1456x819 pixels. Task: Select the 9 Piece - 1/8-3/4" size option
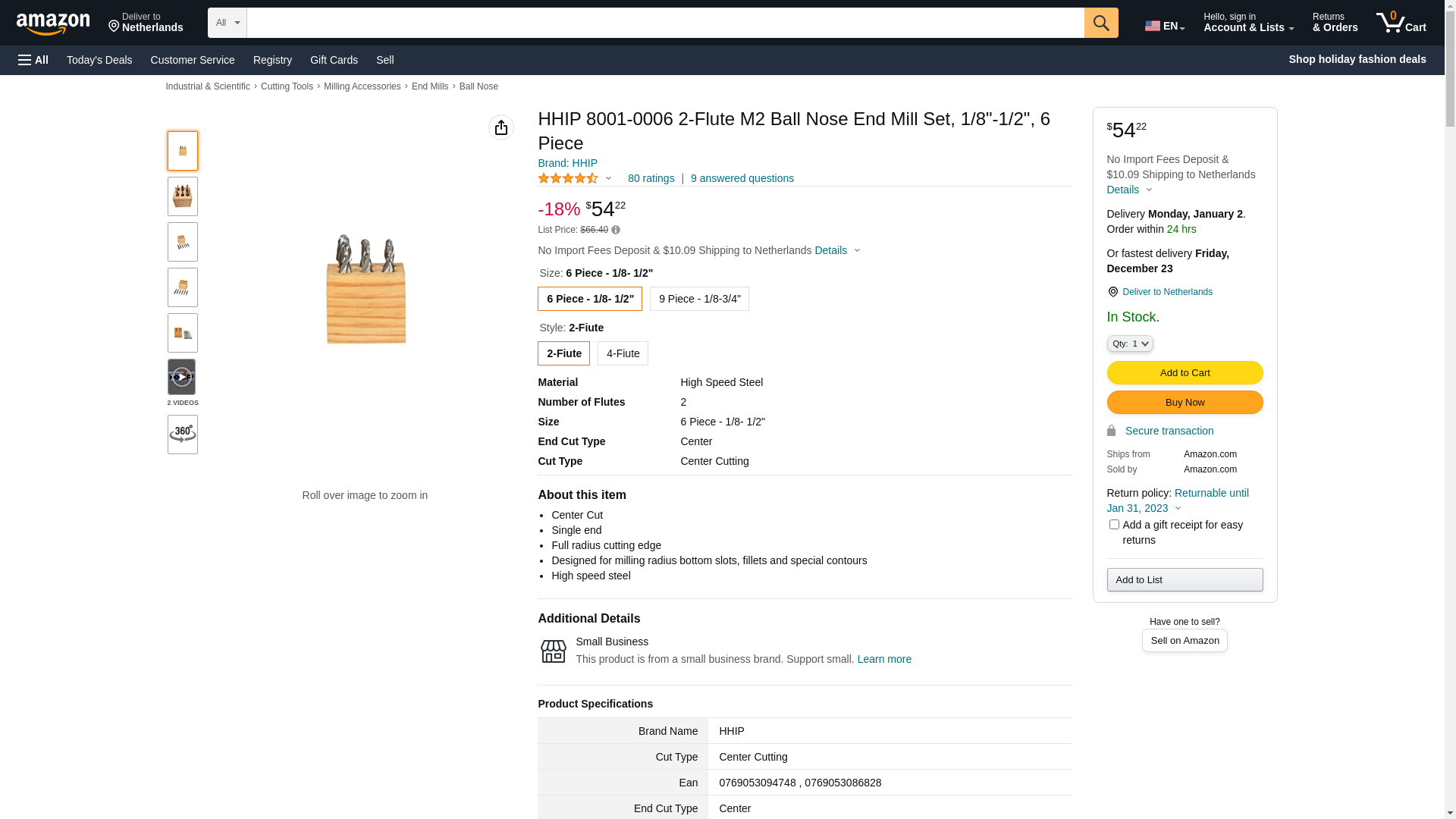coord(699,299)
